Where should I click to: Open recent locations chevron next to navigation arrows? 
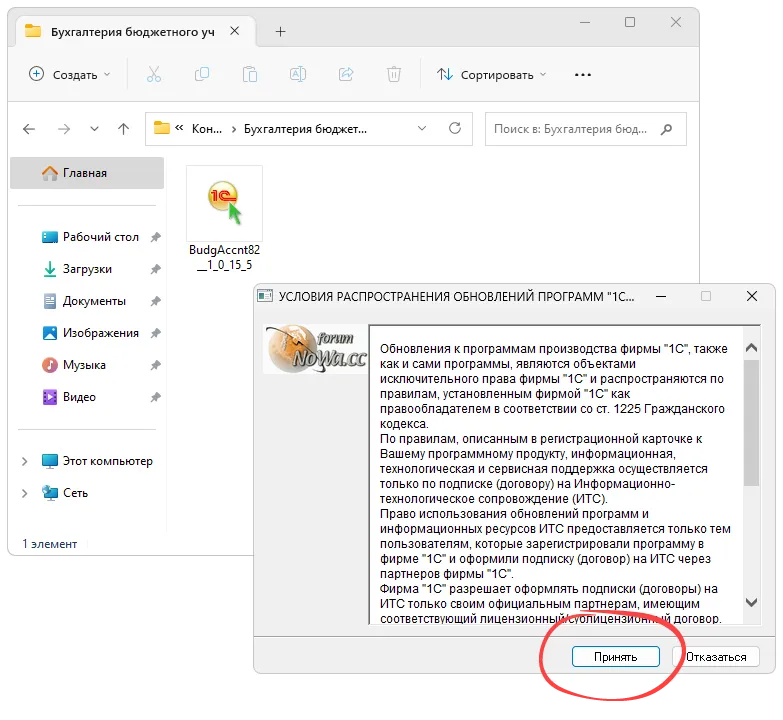tap(94, 129)
